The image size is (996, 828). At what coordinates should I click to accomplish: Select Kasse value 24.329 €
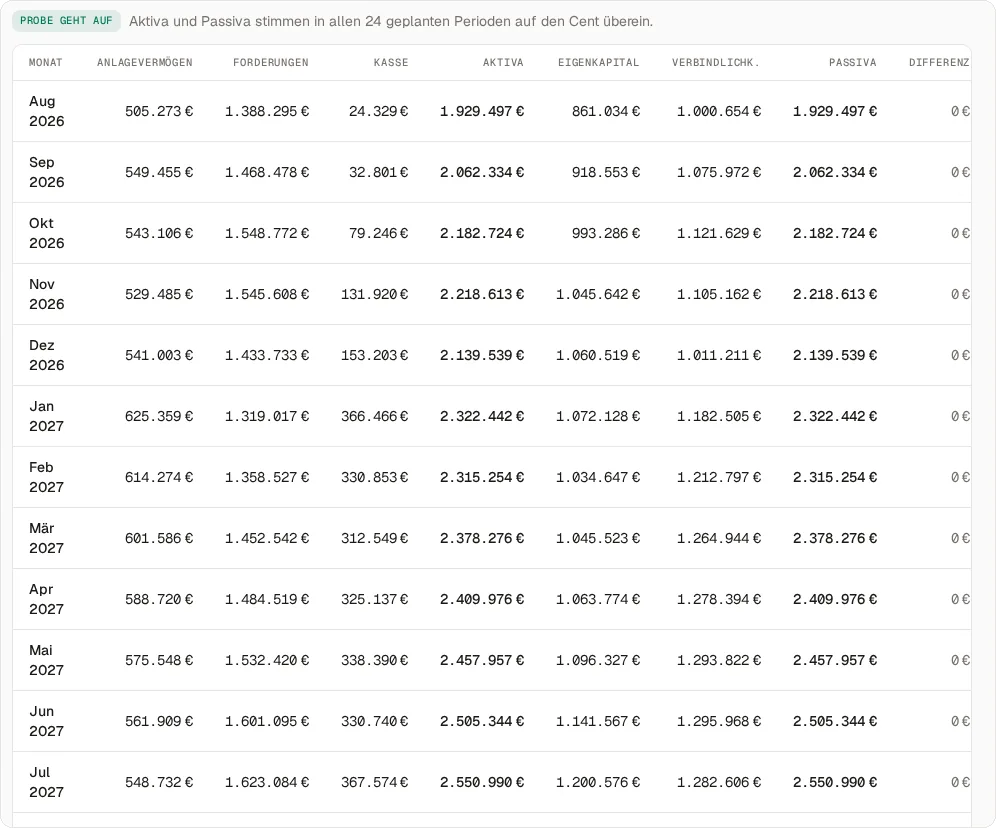point(379,111)
